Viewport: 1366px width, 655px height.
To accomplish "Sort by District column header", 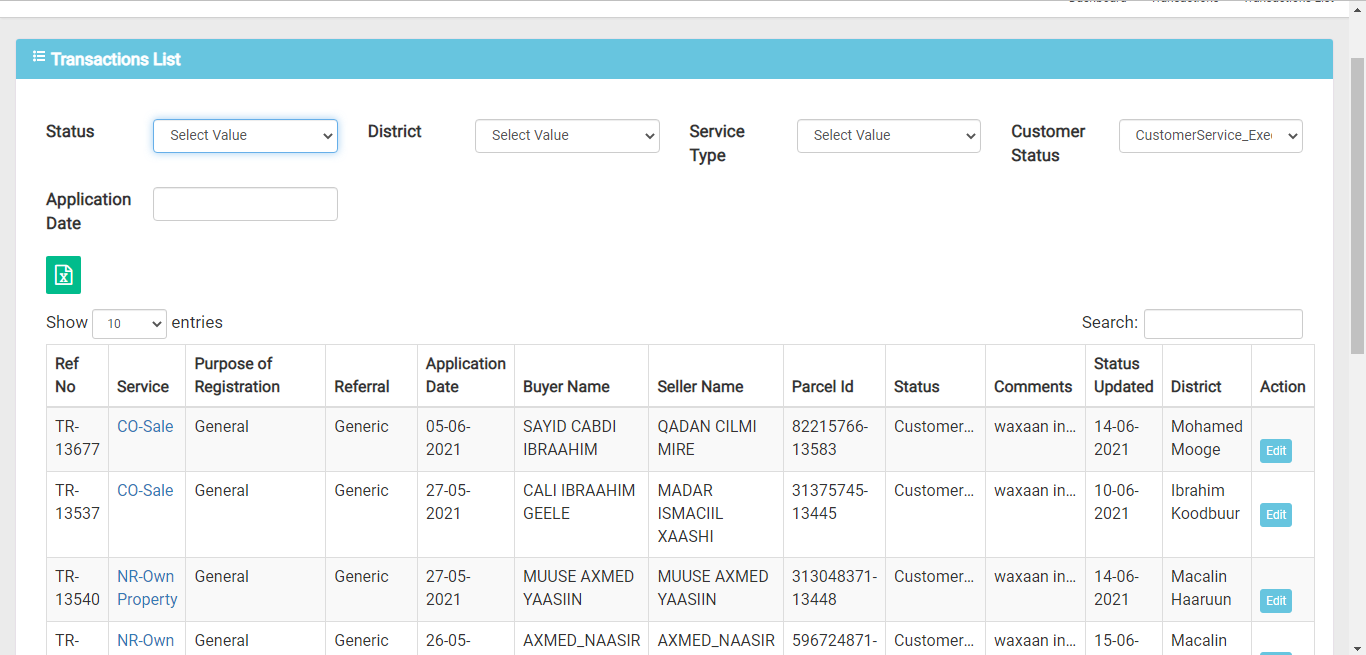I will pyautogui.click(x=1207, y=375).
